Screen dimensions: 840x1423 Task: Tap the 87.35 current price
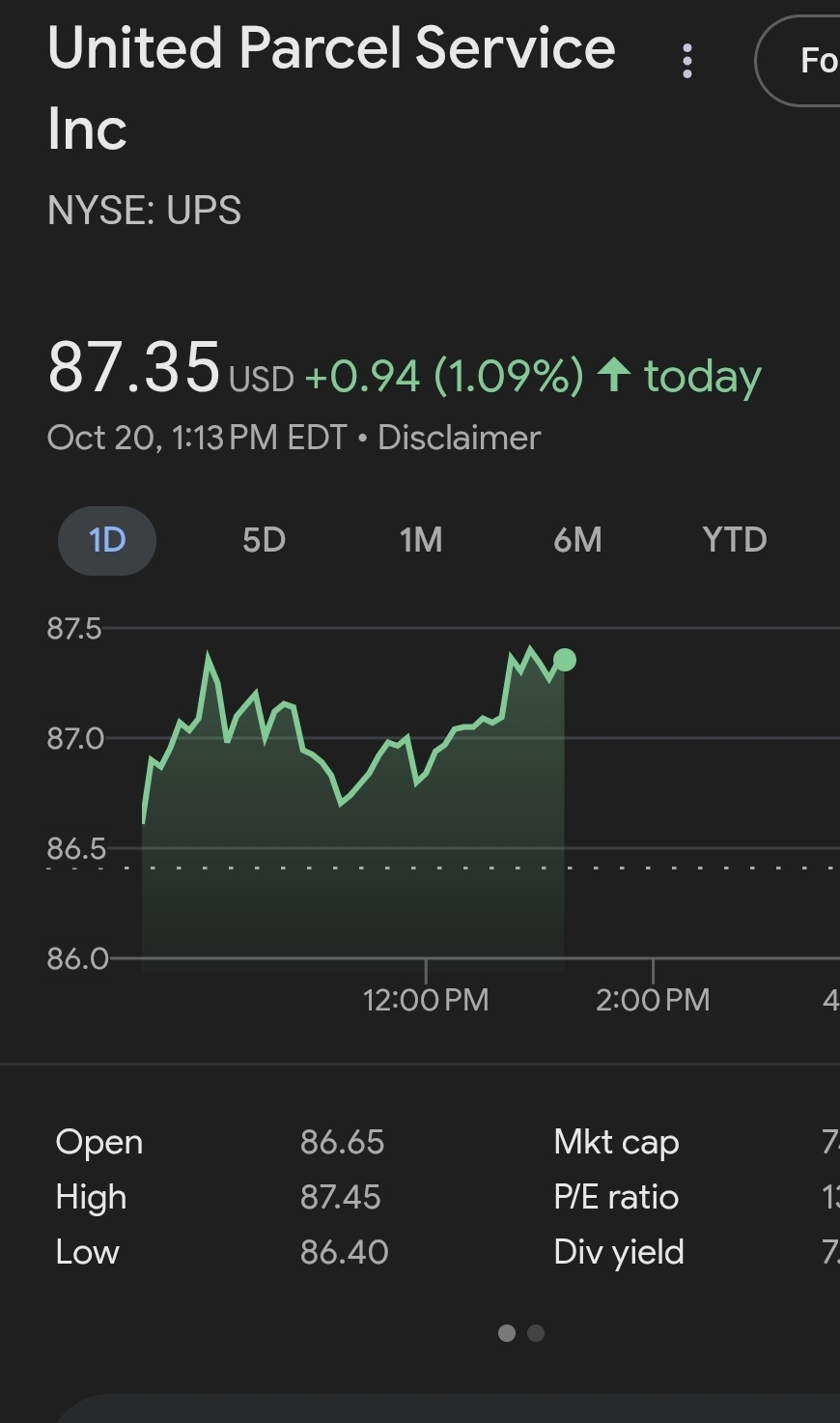pos(134,368)
